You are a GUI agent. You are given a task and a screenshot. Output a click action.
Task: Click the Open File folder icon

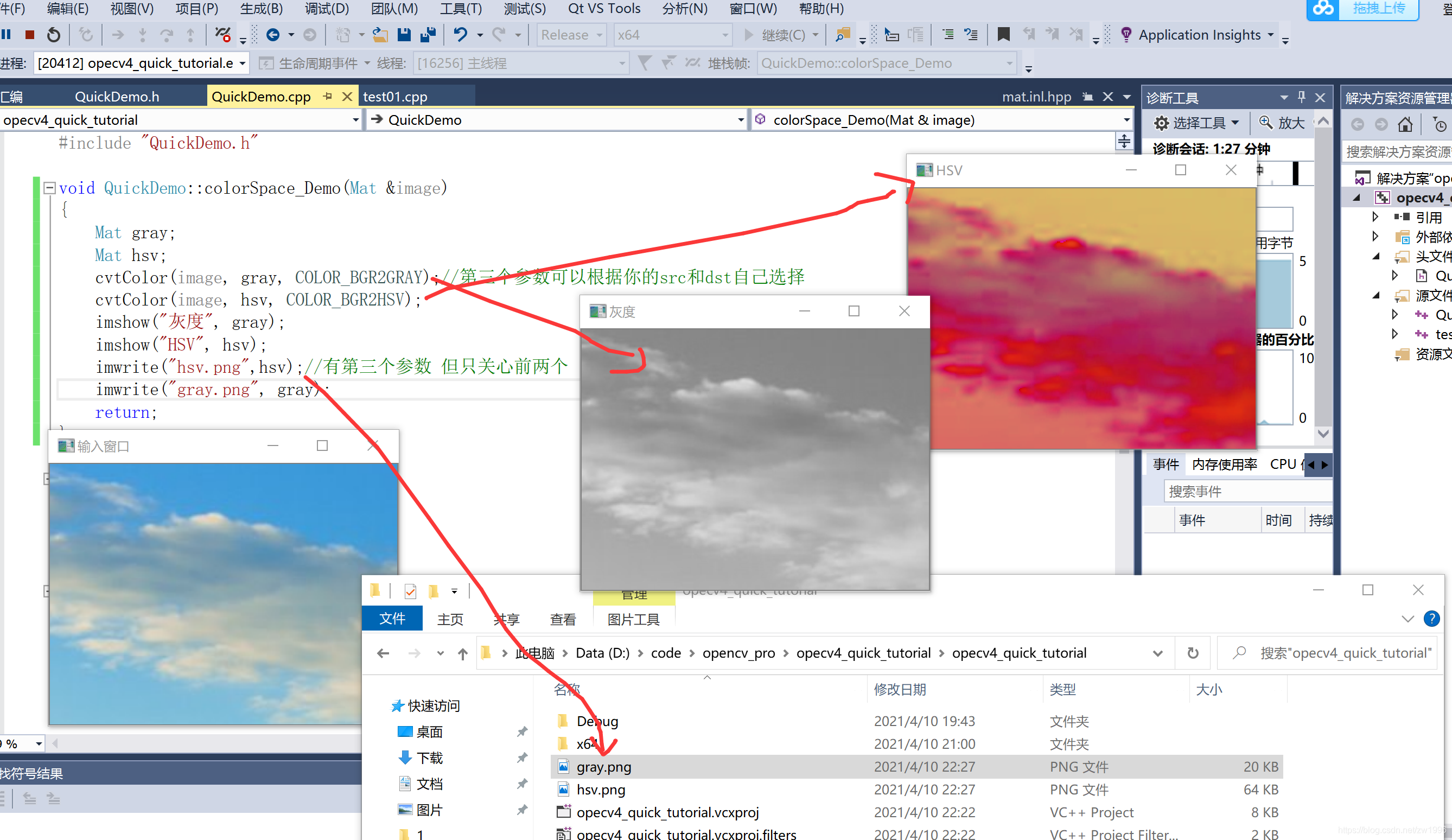pyautogui.click(x=380, y=35)
